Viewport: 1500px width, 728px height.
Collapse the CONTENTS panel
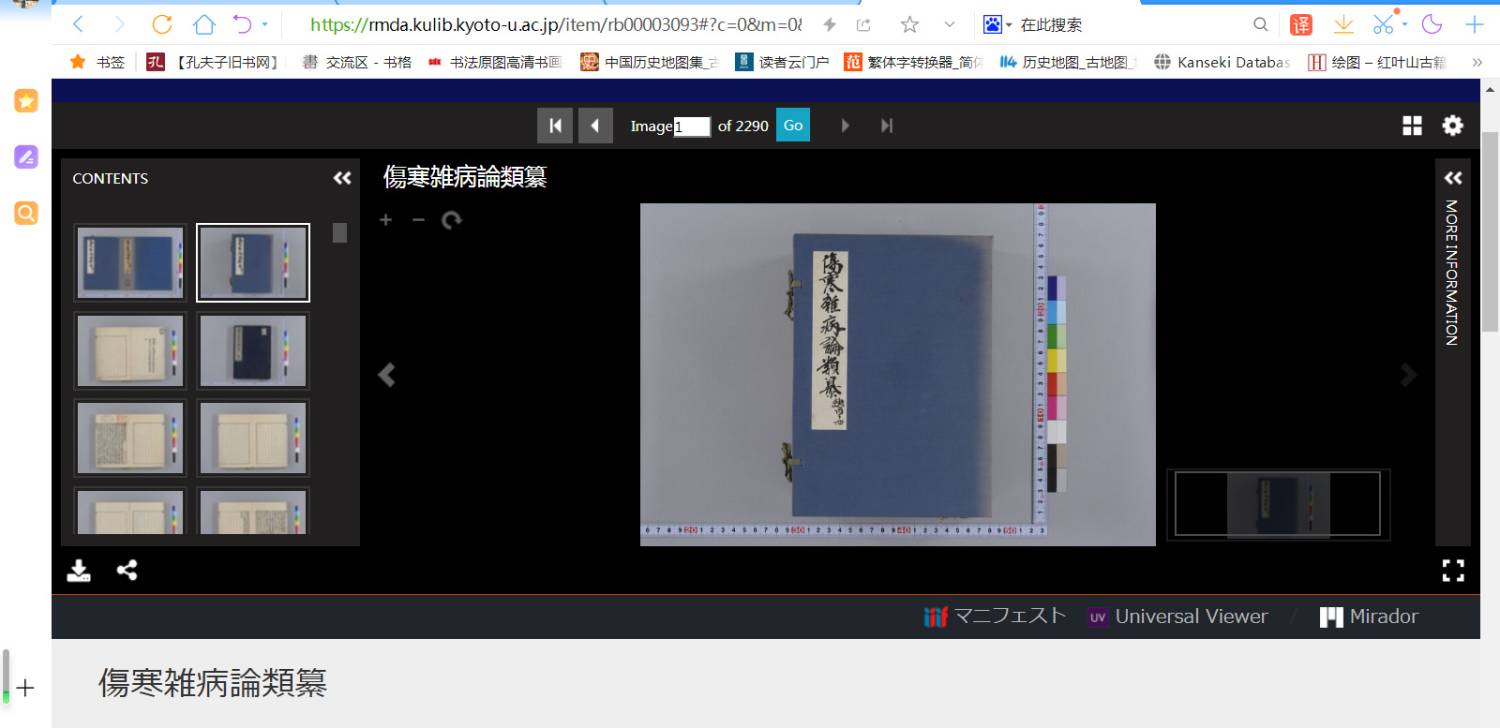tap(342, 178)
